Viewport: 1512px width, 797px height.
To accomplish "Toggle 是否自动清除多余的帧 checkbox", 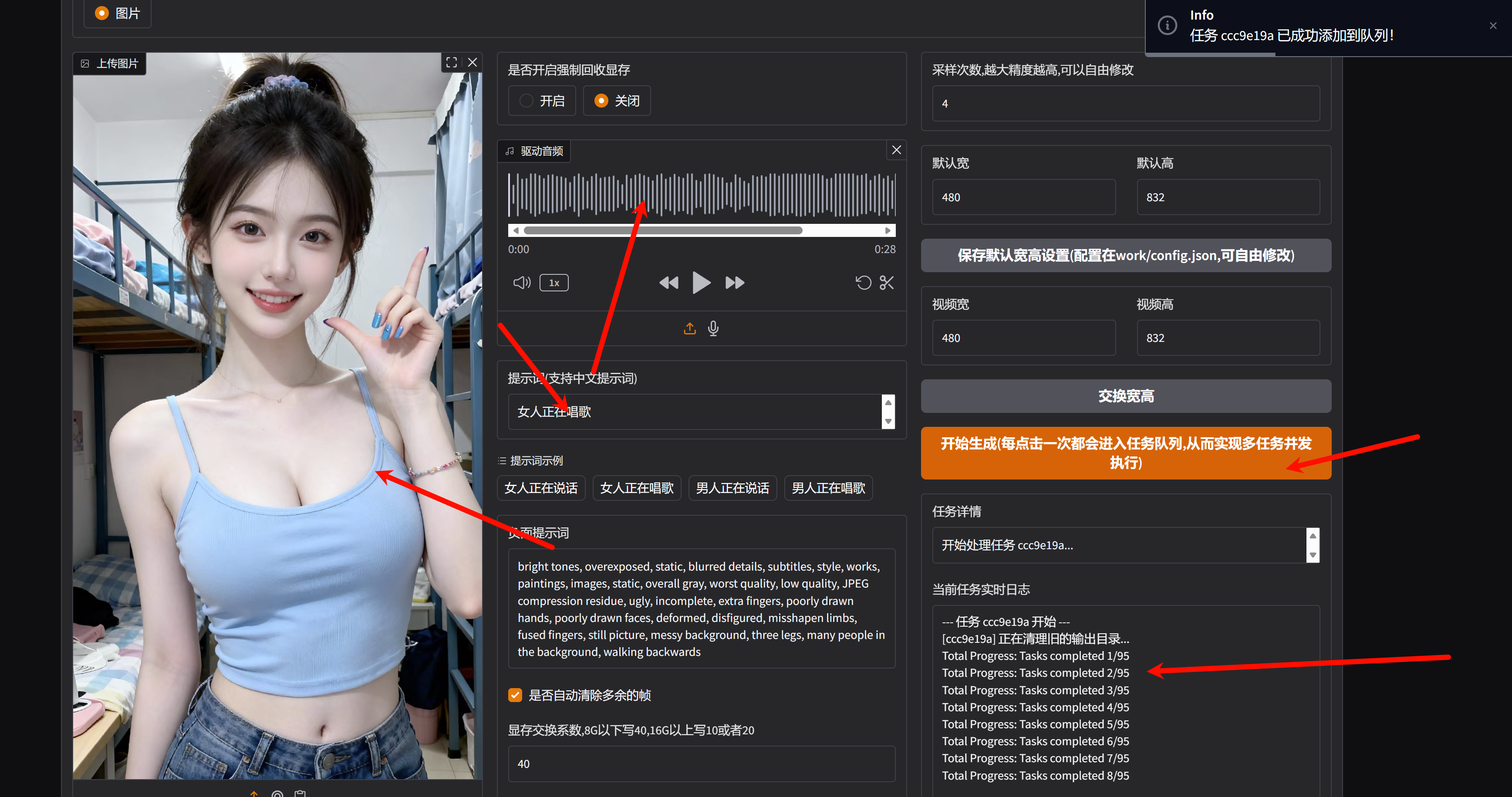I will (x=515, y=695).
